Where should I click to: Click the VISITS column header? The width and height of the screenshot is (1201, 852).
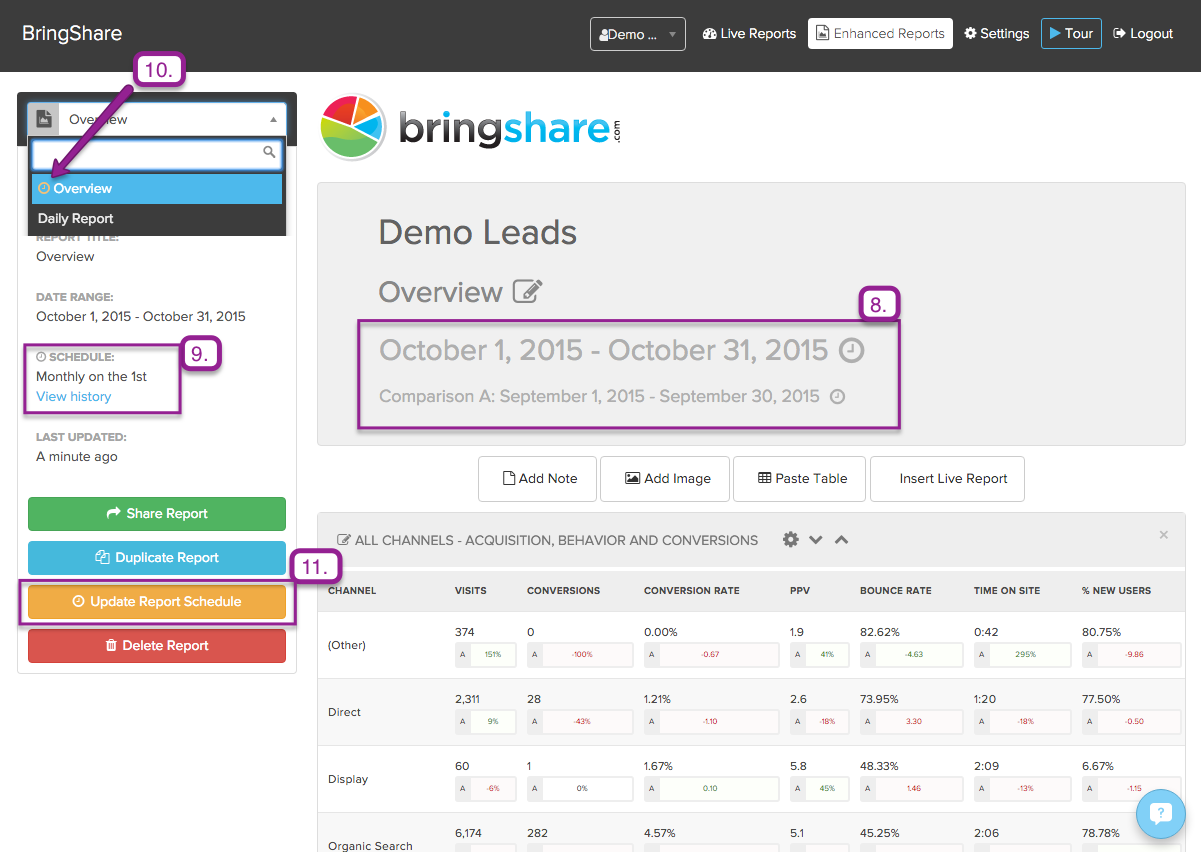[471, 591]
